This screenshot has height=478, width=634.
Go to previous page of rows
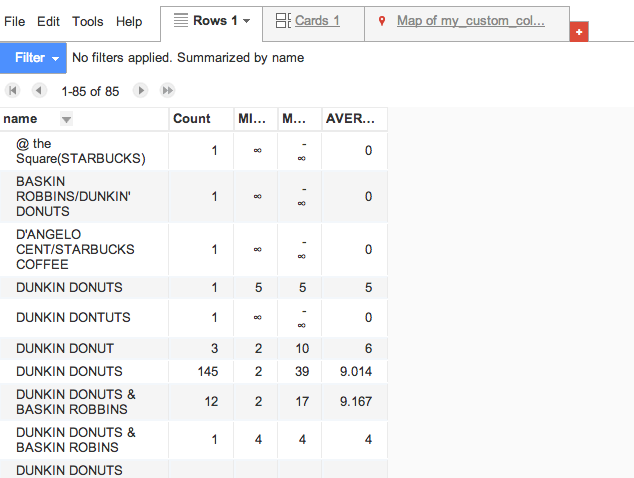point(39,90)
